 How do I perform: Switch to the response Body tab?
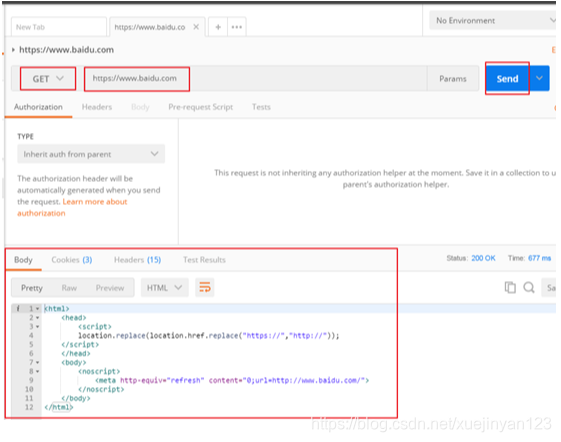coord(23,260)
